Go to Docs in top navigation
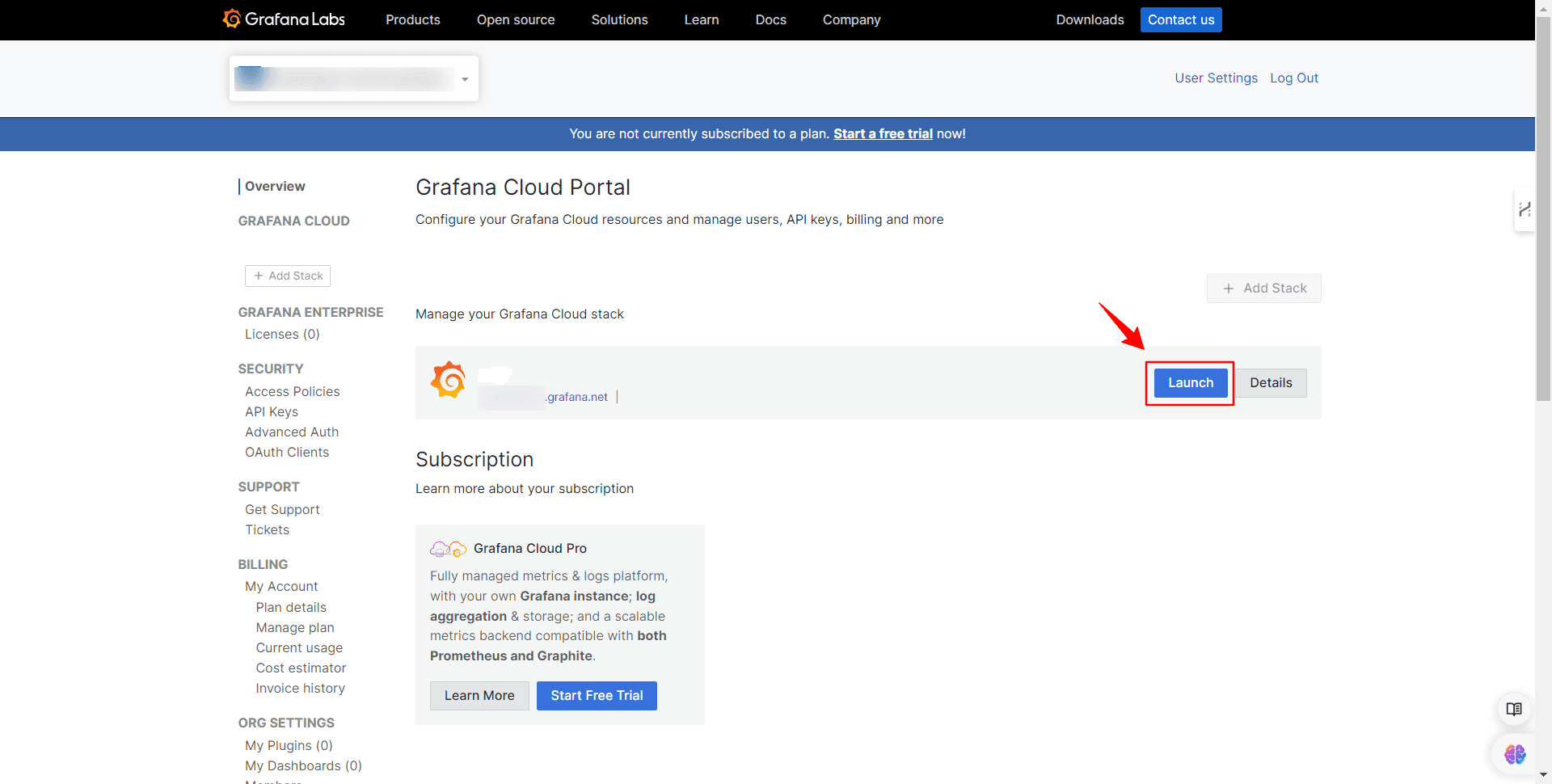Viewport: 1552px width, 784px height. pyautogui.click(x=770, y=19)
